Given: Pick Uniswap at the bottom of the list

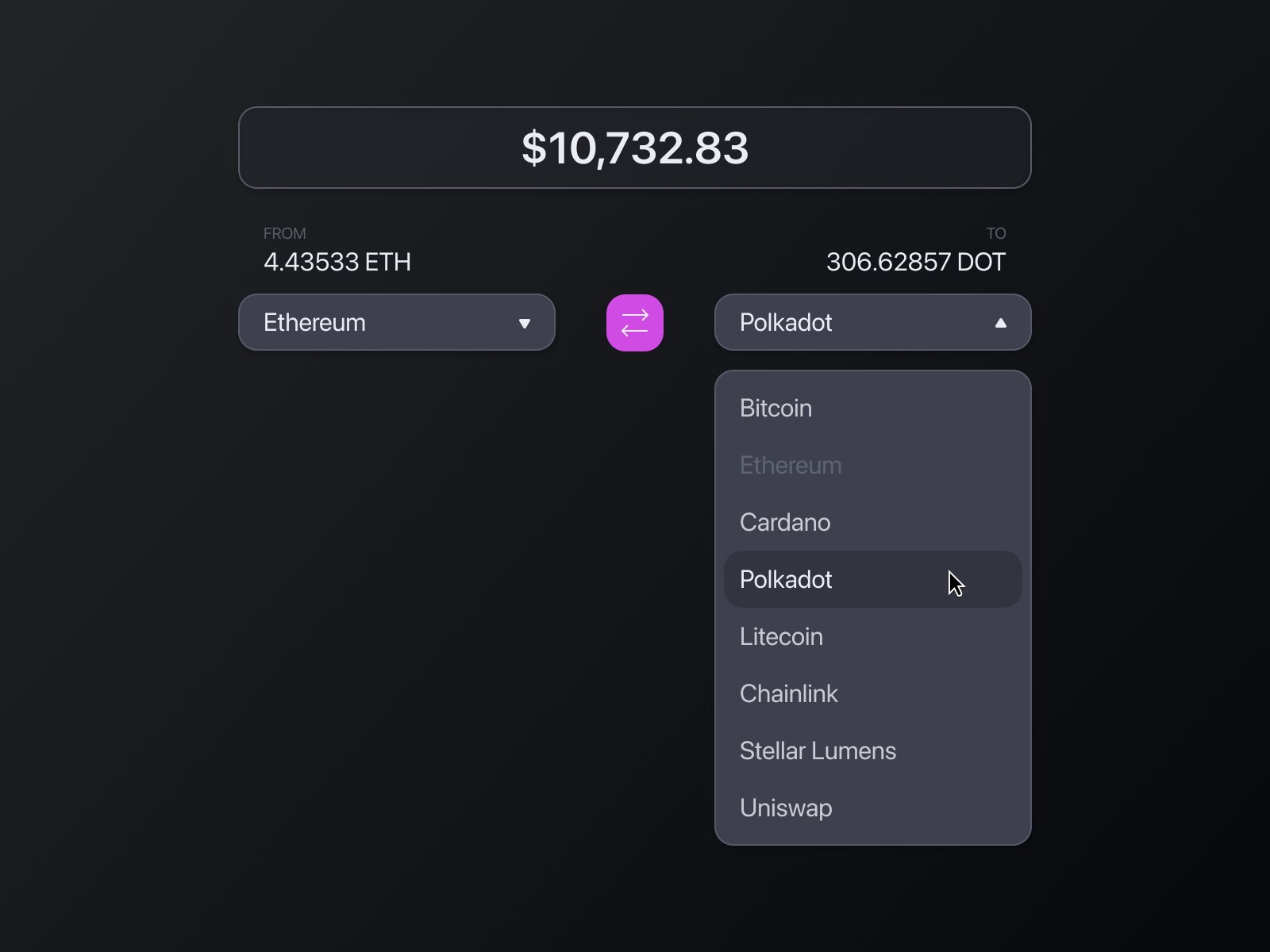Looking at the screenshot, I should pyautogui.click(x=786, y=808).
